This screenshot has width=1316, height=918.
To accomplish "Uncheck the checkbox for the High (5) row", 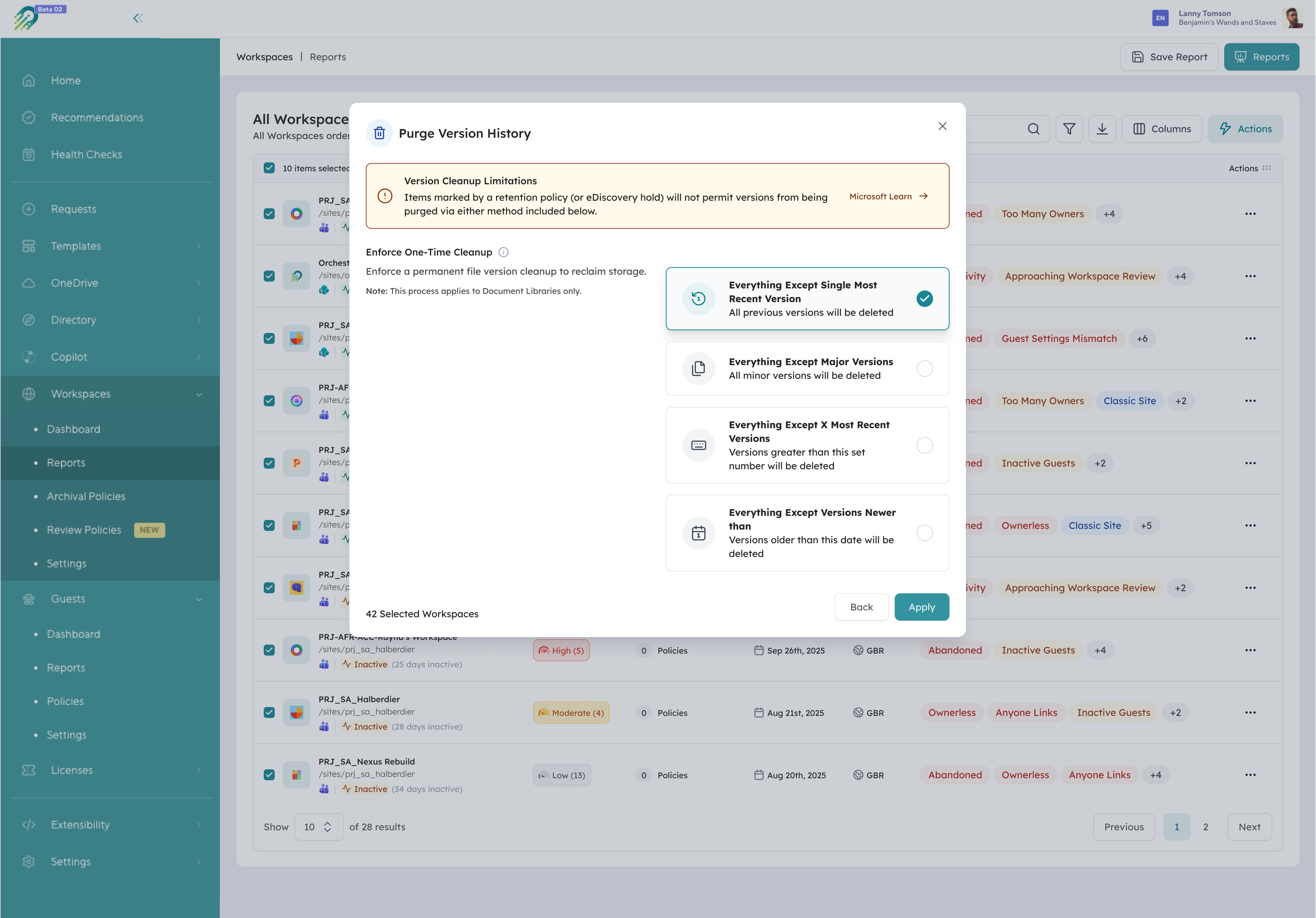I will coord(269,650).
